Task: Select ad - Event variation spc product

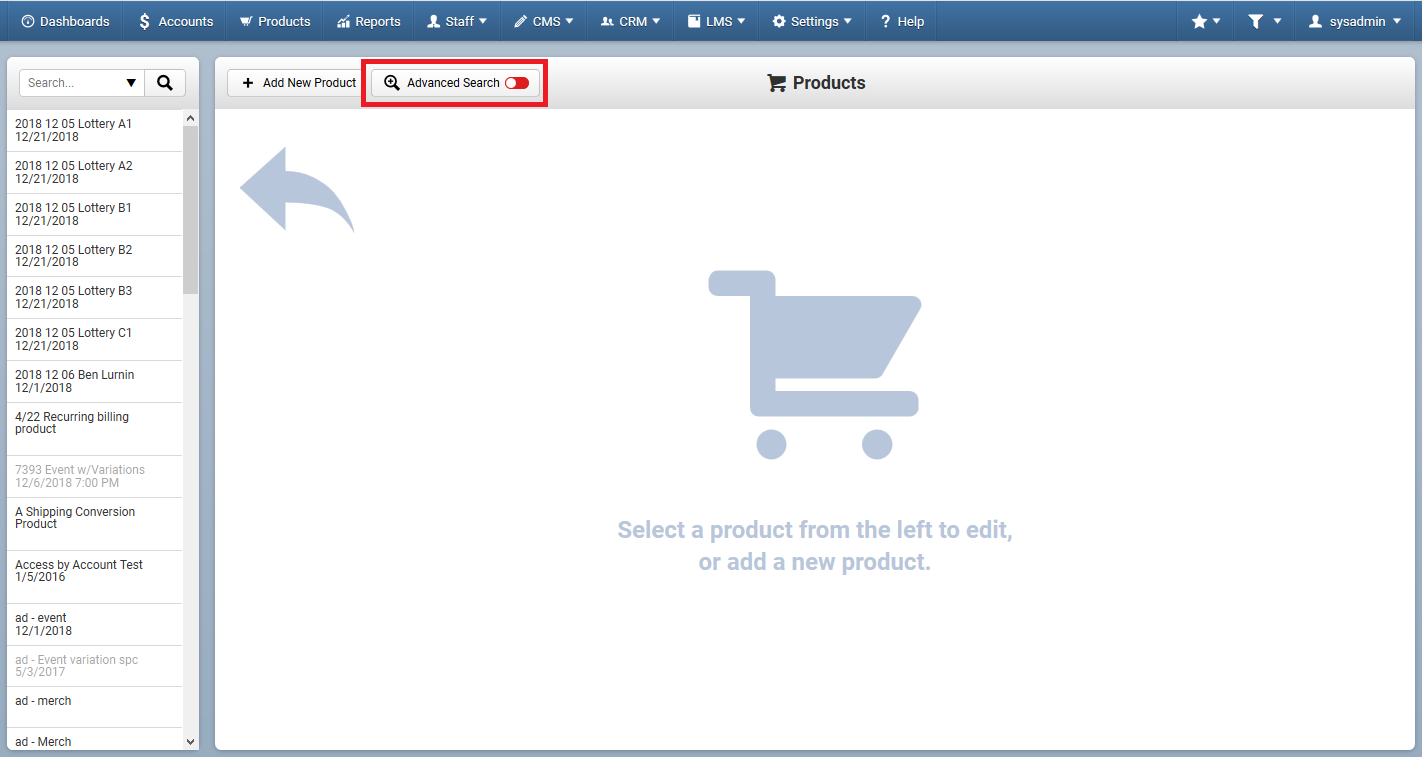Action: pyautogui.click(x=95, y=666)
